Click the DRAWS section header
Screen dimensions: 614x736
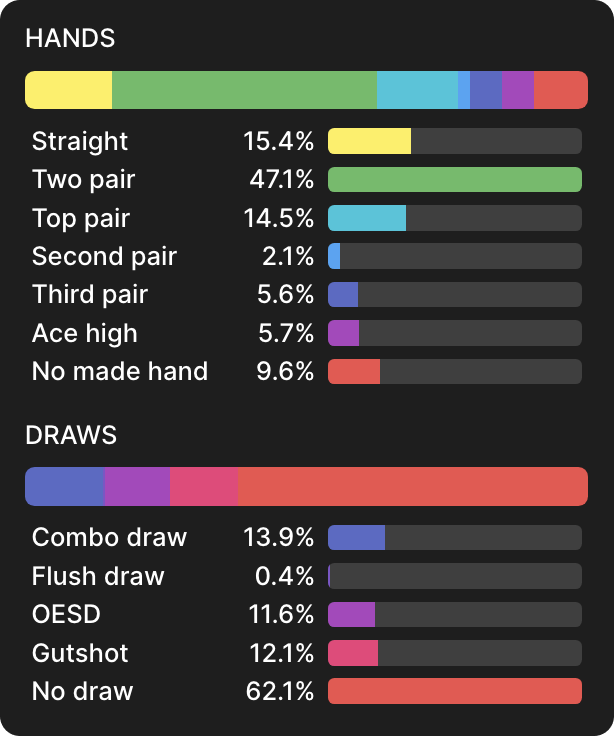coord(71,435)
